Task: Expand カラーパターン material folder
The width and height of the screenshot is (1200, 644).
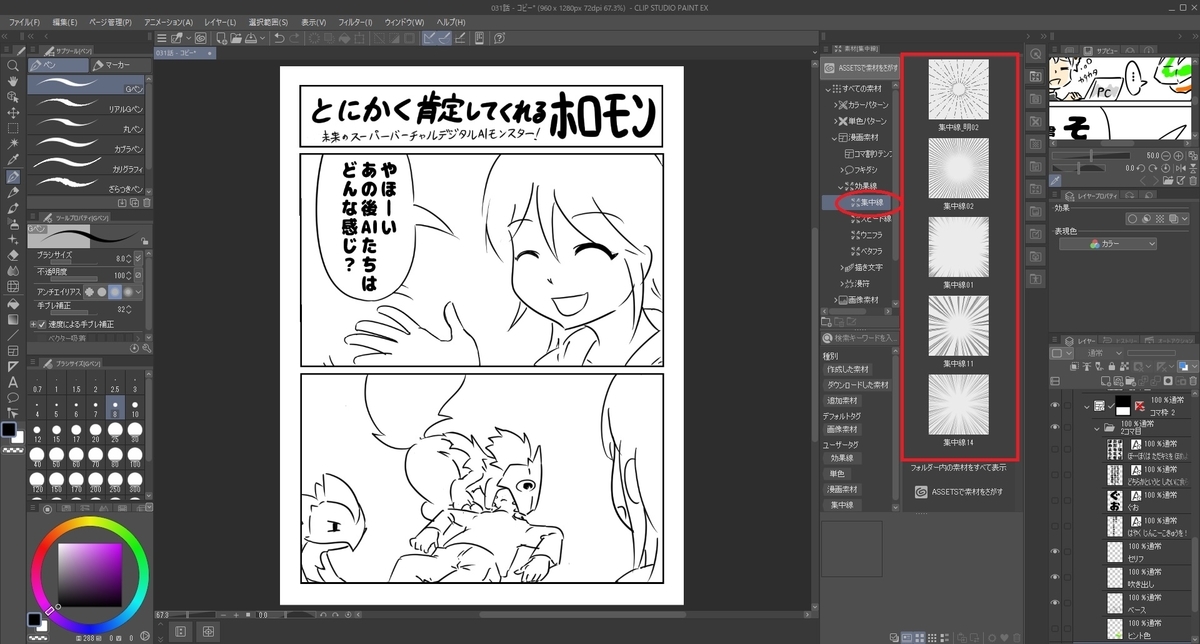Action: (x=837, y=104)
